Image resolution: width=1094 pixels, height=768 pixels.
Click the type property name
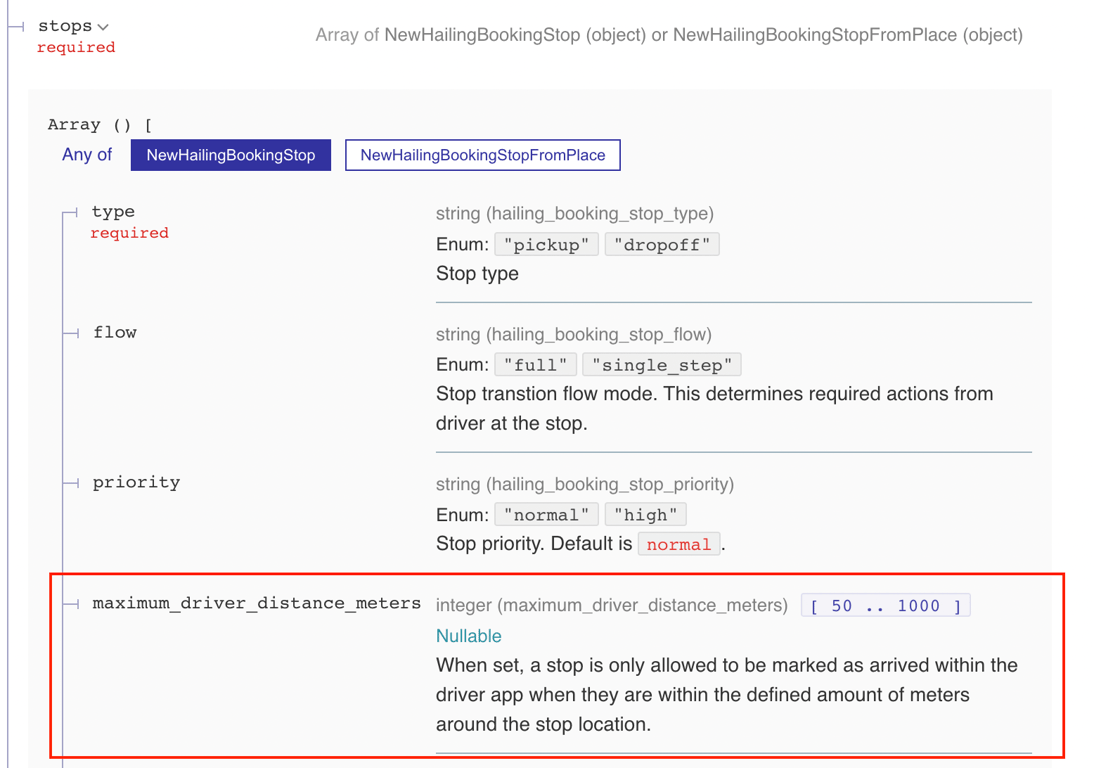point(113,211)
